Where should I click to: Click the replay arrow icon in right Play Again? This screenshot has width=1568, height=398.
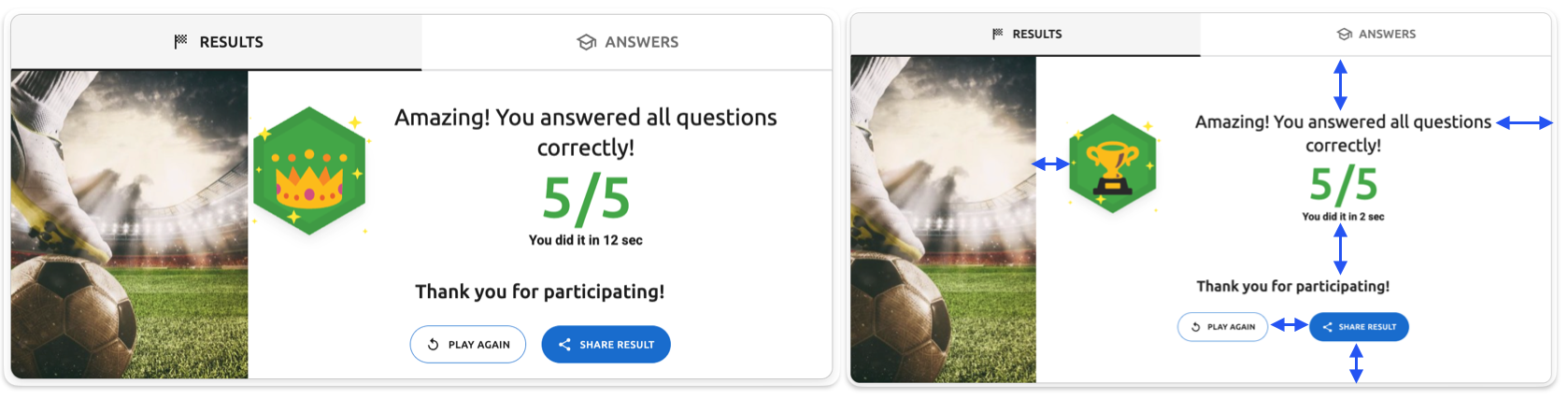click(x=1195, y=327)
